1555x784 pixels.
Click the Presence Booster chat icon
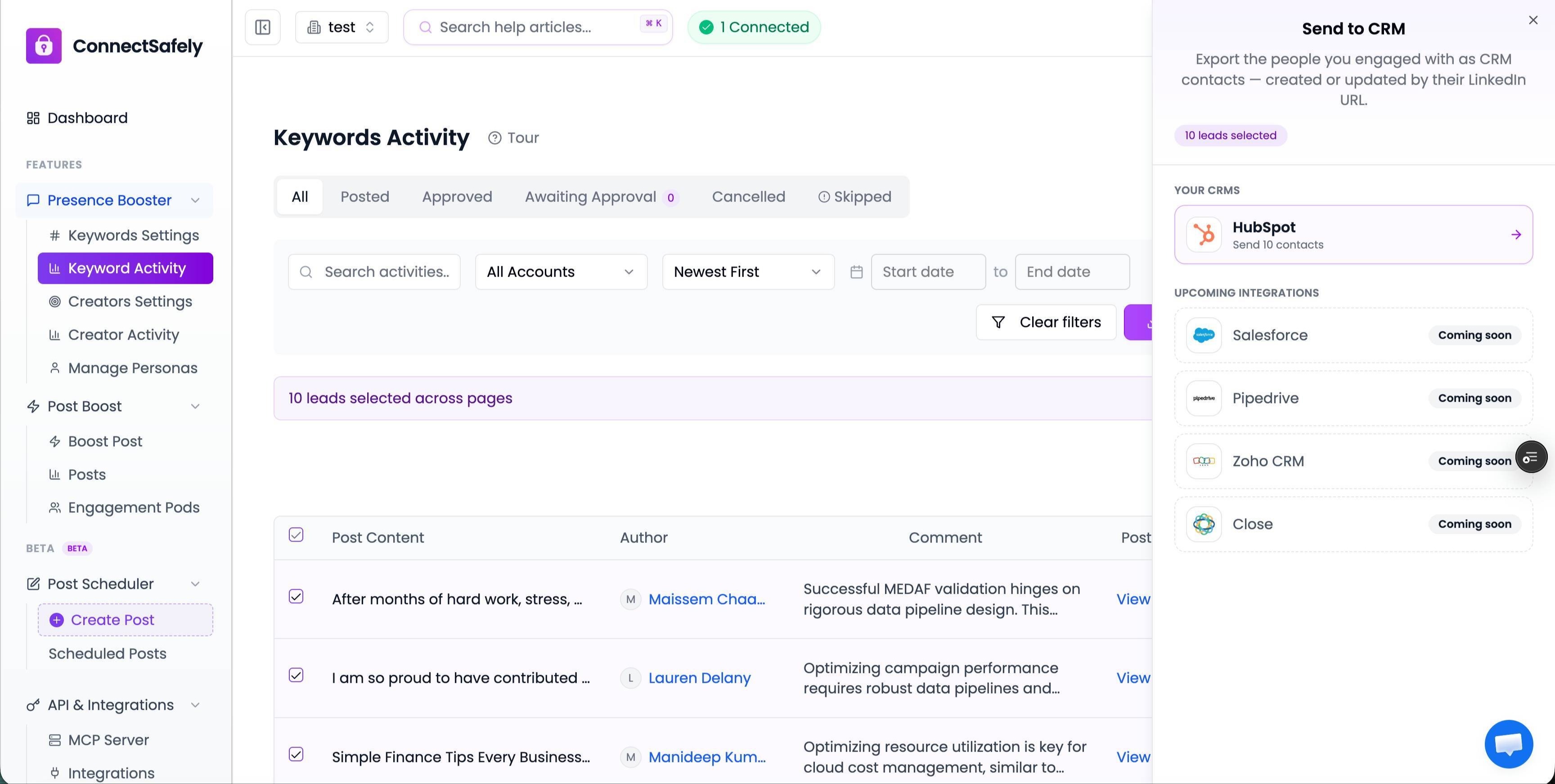tap(33, 200)
